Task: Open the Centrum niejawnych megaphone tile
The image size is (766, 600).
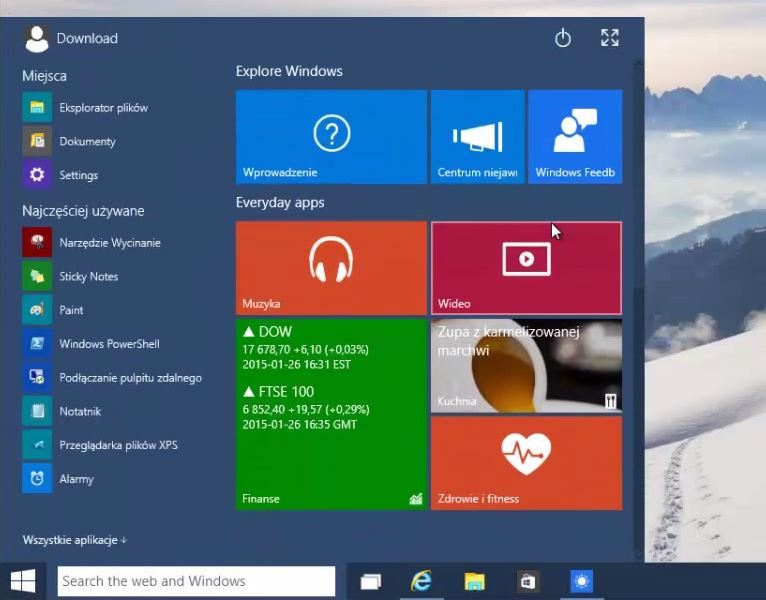Action: pos(477,137)
